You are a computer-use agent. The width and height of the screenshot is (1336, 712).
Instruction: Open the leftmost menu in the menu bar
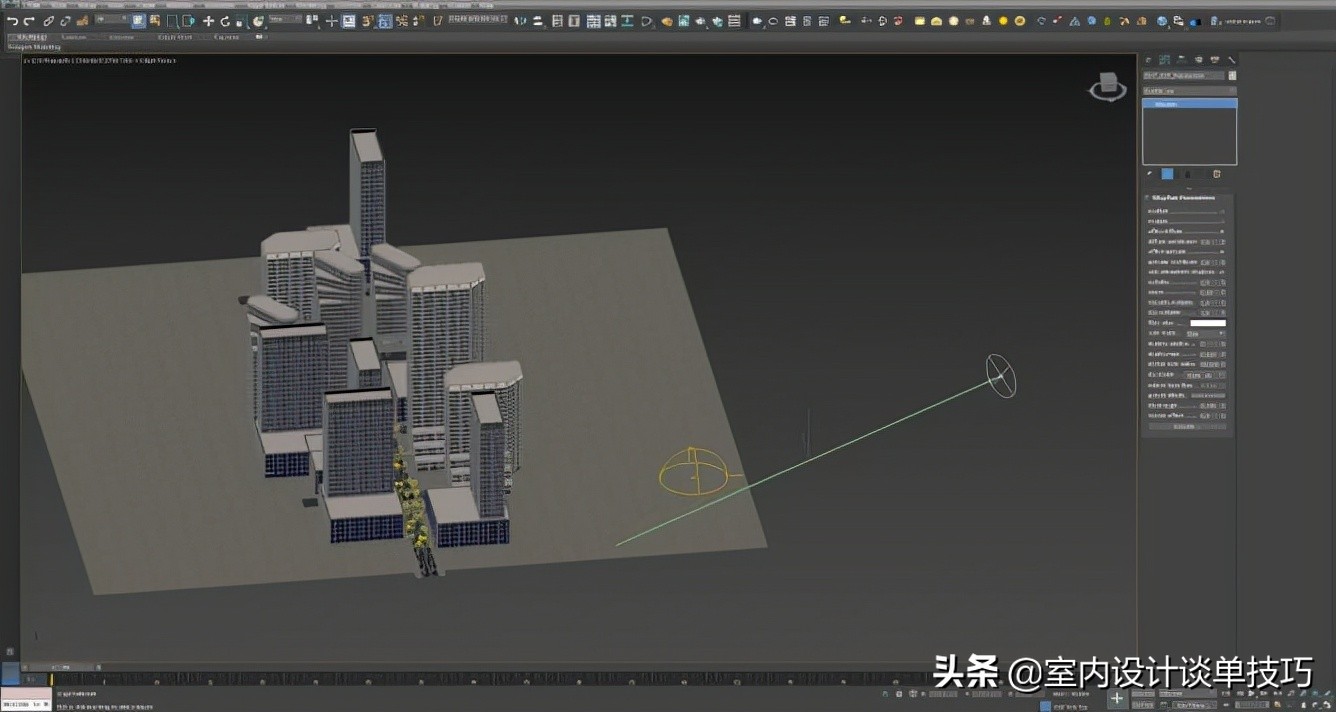pos(25,36)
